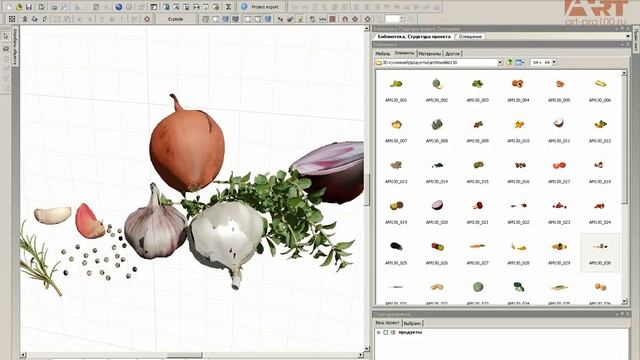Expand the продукты tree node

point(379,333)
